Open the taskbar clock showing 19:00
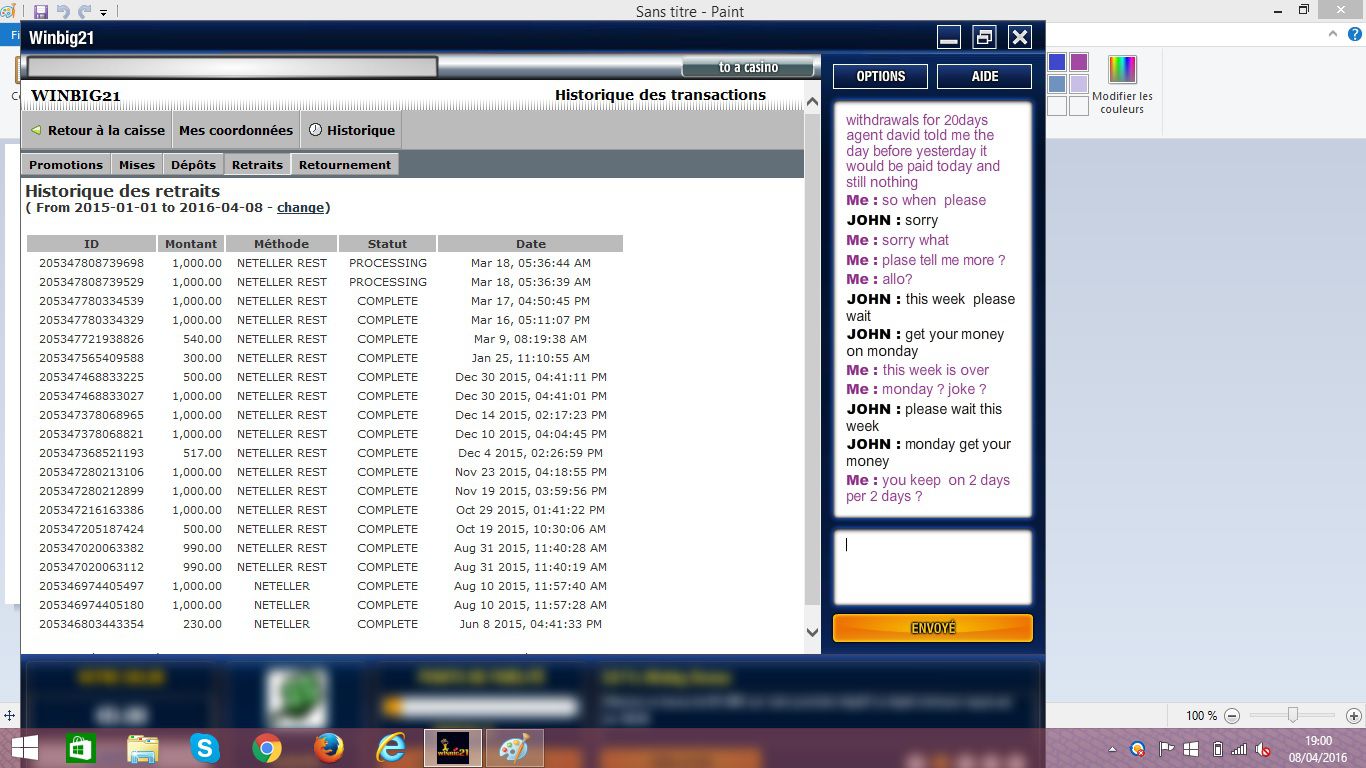The height and width of the screenshot is (768, 1366). pos(1318,749)
